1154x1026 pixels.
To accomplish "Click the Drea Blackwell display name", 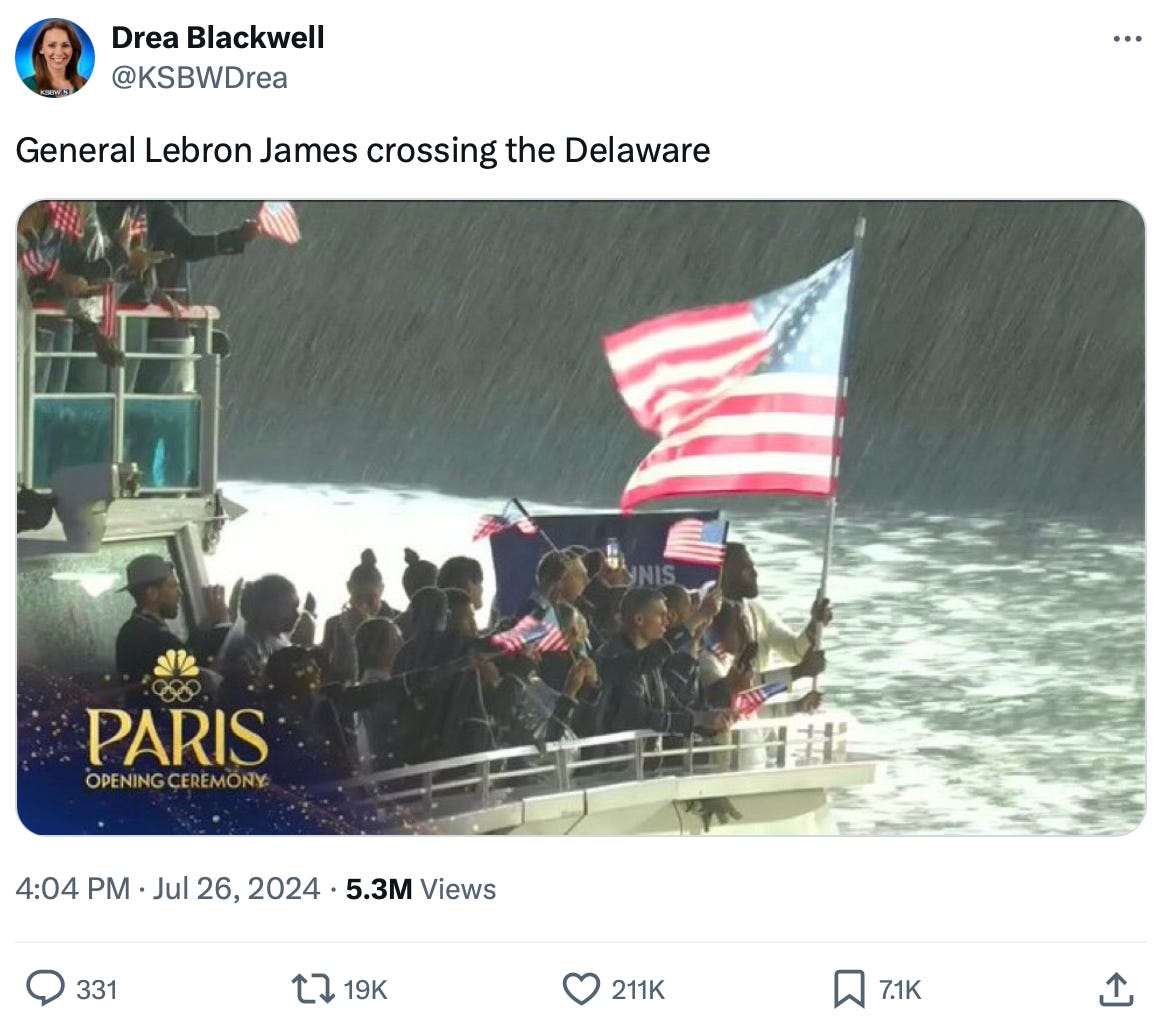I will pos(217,38).
